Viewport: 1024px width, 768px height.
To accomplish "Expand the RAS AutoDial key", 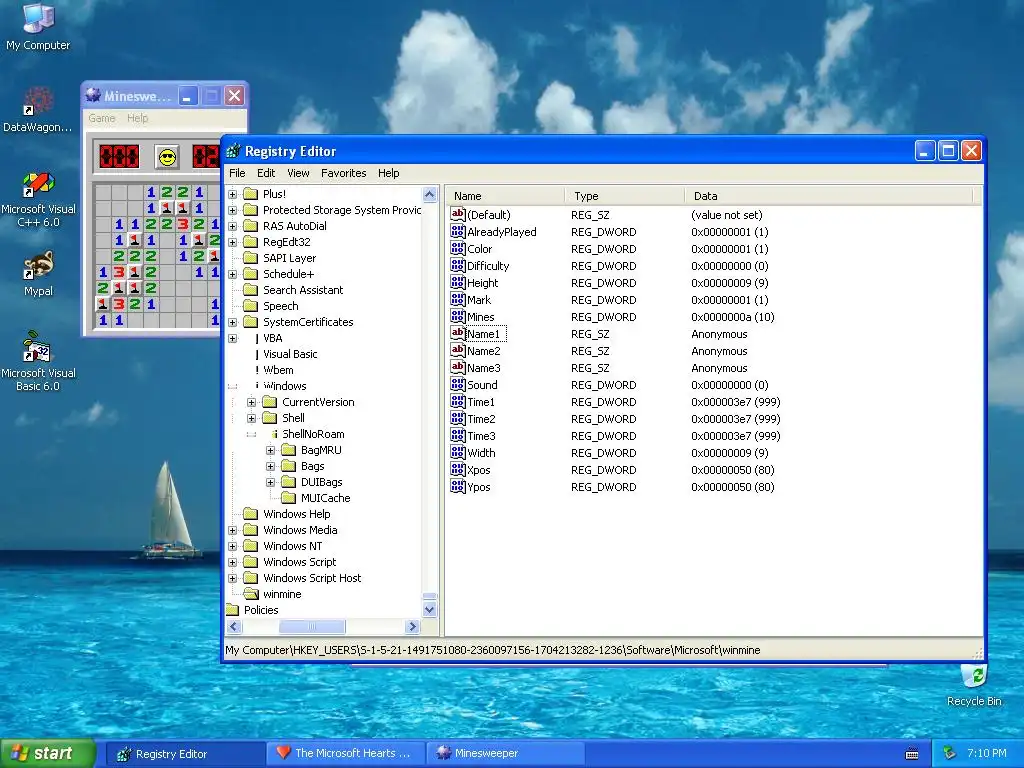I will click(x=232, y=226).
